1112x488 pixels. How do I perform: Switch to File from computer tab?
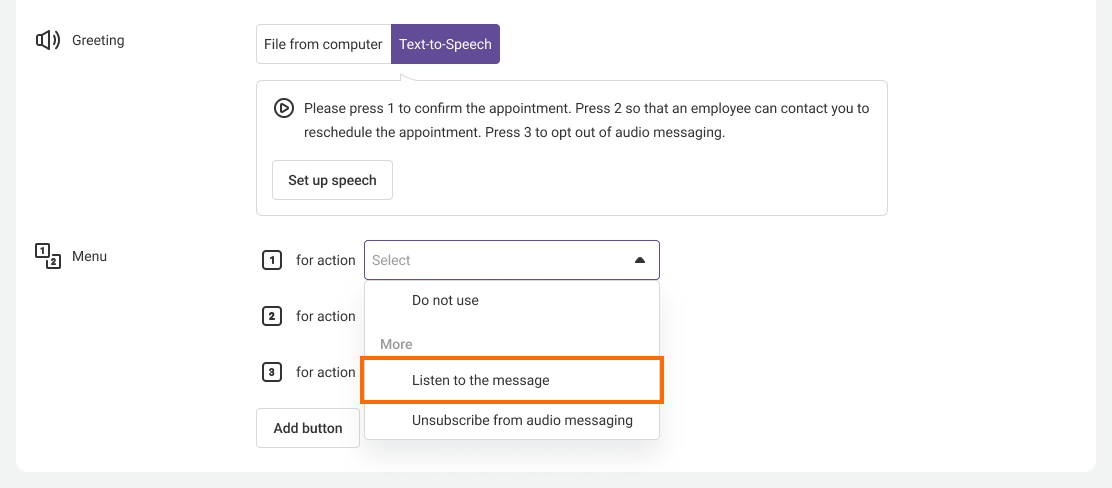323,44
